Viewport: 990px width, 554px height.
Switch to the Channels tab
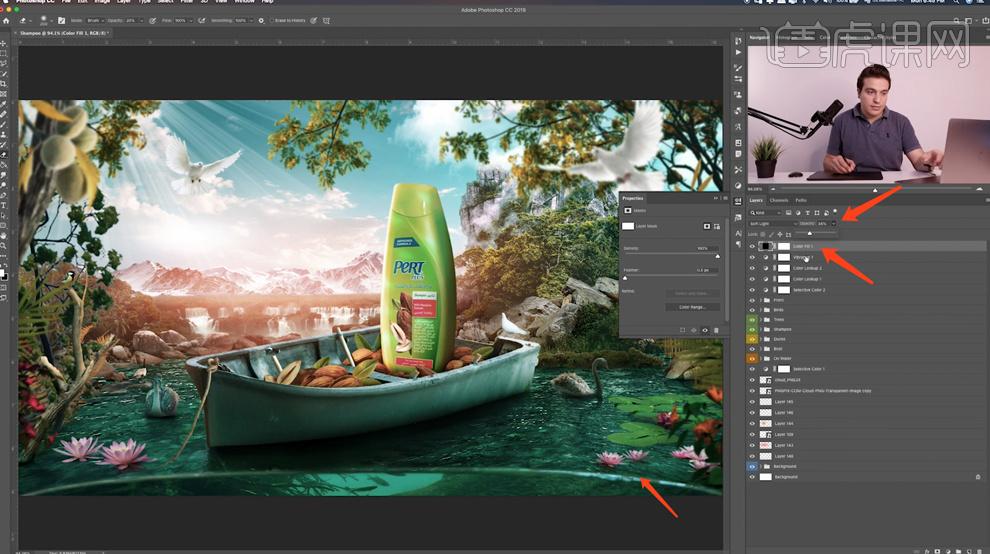click(779, 200)
